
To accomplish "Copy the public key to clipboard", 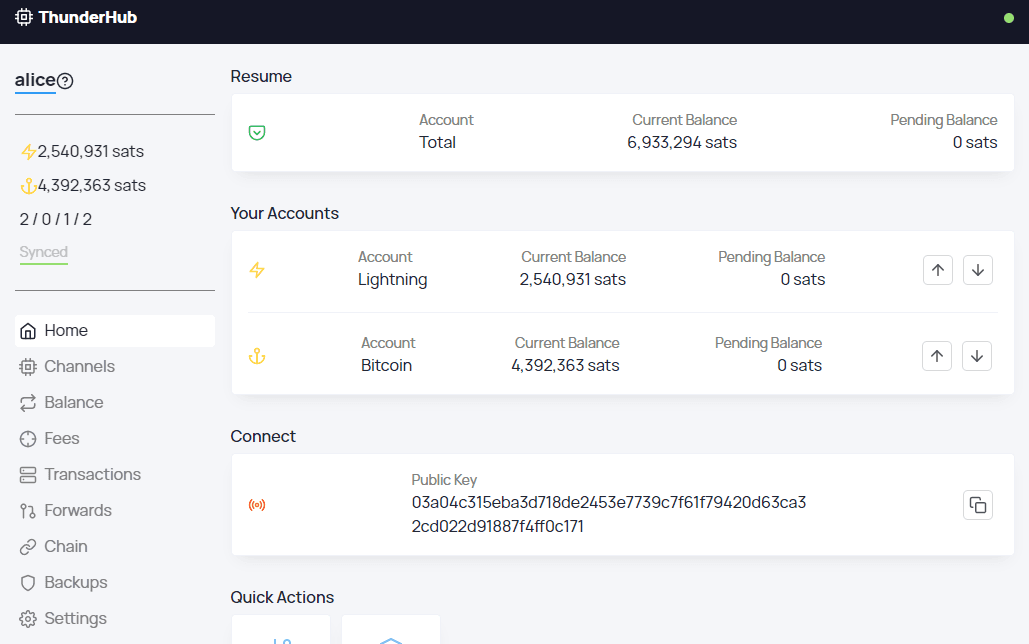I will [x=977, y=505].
